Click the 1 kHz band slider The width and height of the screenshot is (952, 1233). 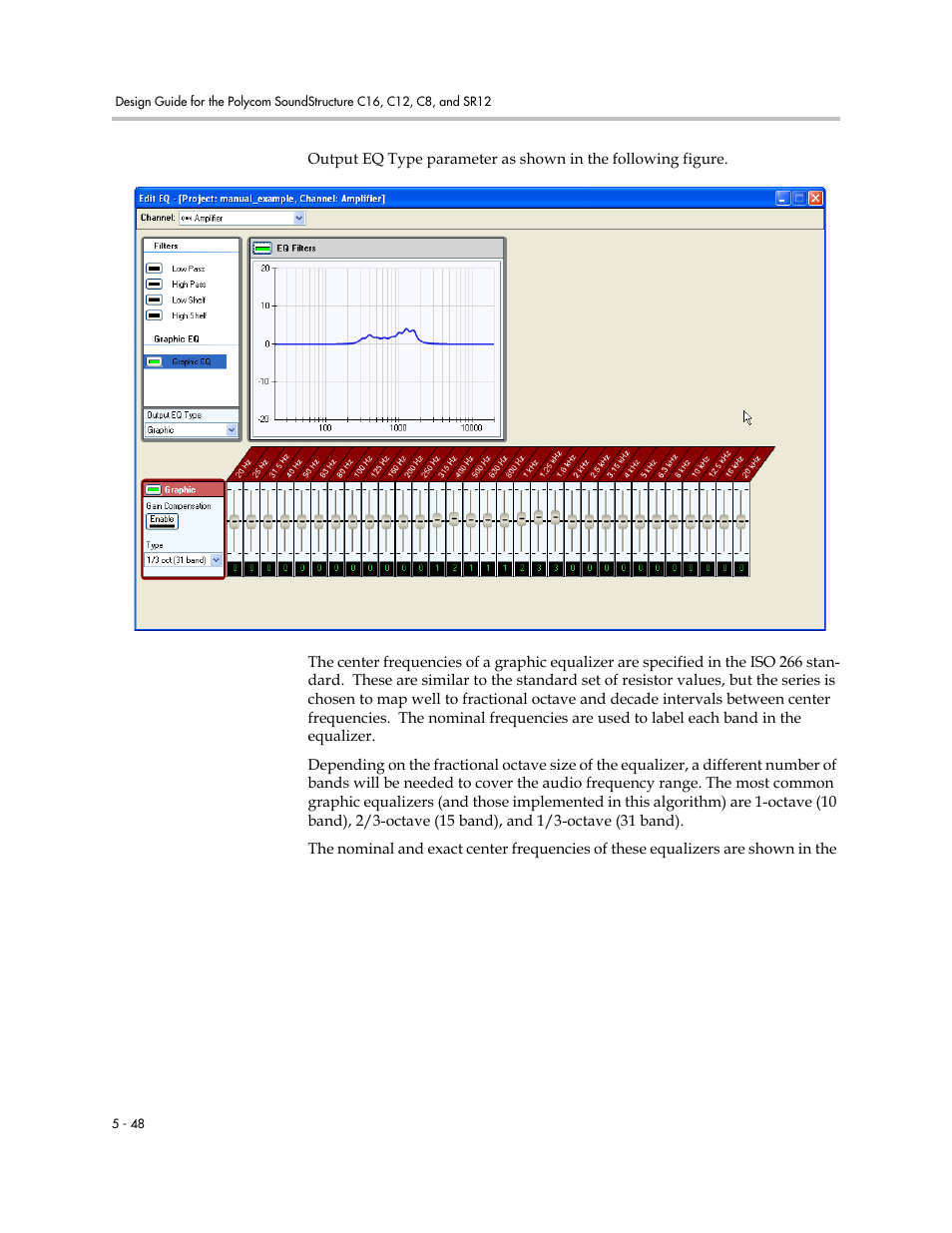pos(522,520)
